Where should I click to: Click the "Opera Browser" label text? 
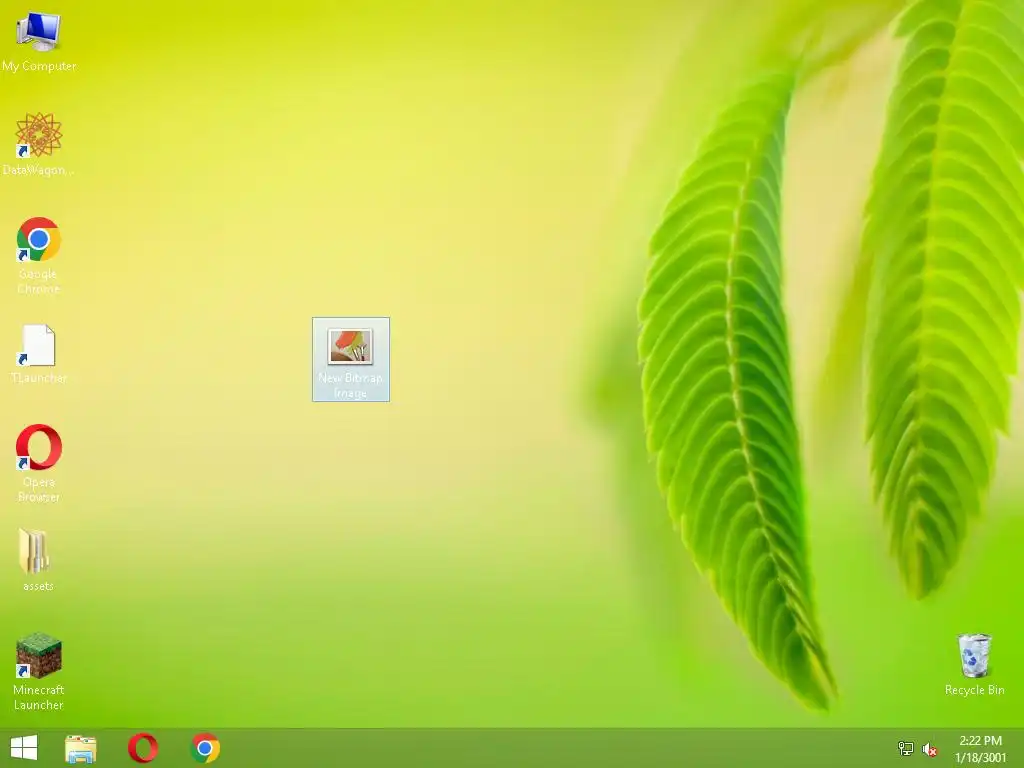[39, 490]
